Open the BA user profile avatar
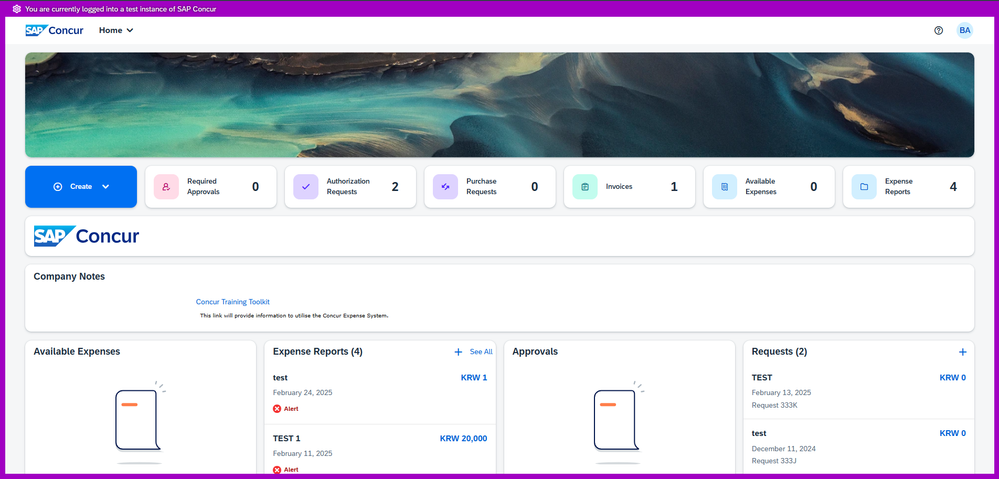999x479 pixels. click(x=965, y=30)
